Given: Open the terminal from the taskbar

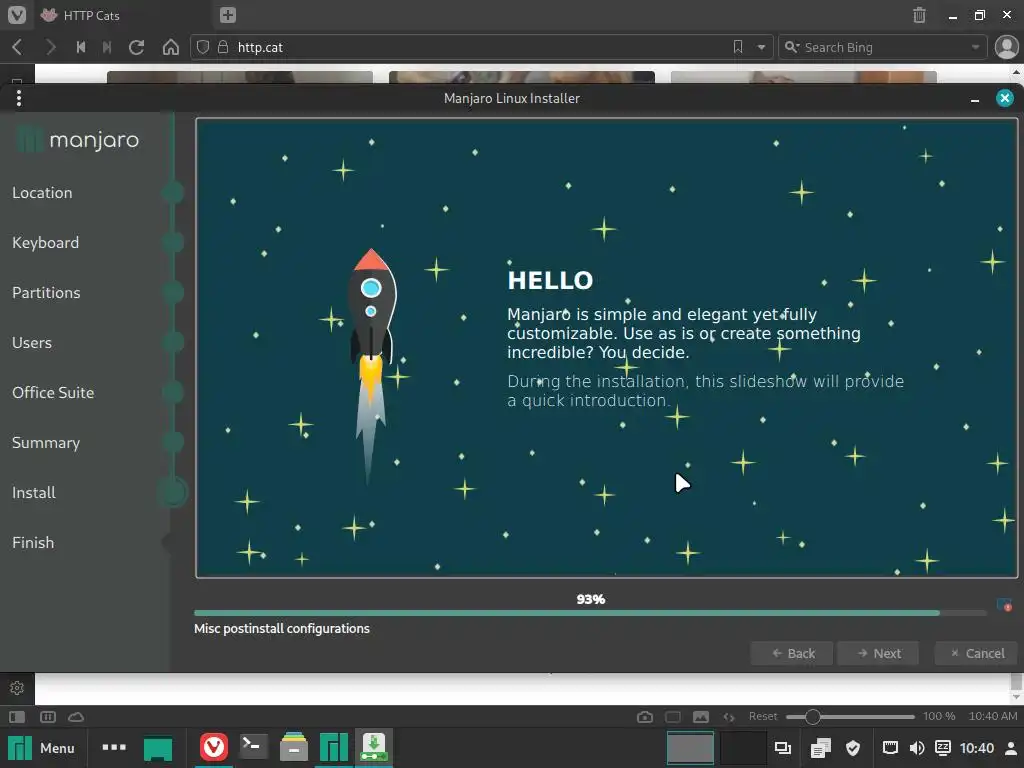Looking at the screenshot, I should pyautogui.click(x=253, y=747).
